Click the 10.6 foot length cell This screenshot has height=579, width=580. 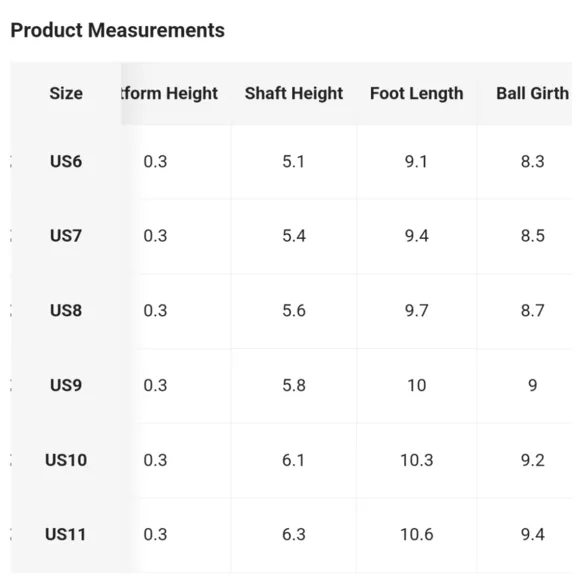(417, 535)
